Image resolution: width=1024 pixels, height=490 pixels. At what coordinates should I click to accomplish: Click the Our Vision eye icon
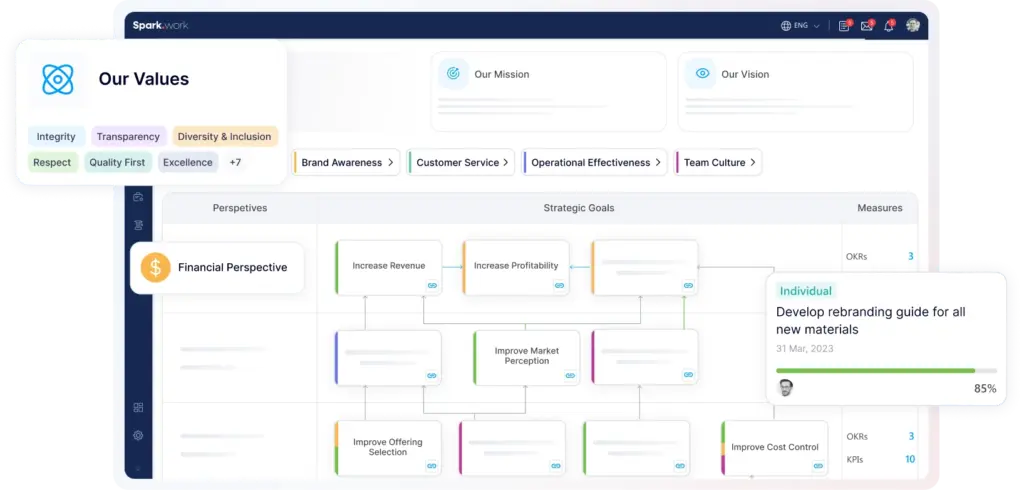click(701, 74)
